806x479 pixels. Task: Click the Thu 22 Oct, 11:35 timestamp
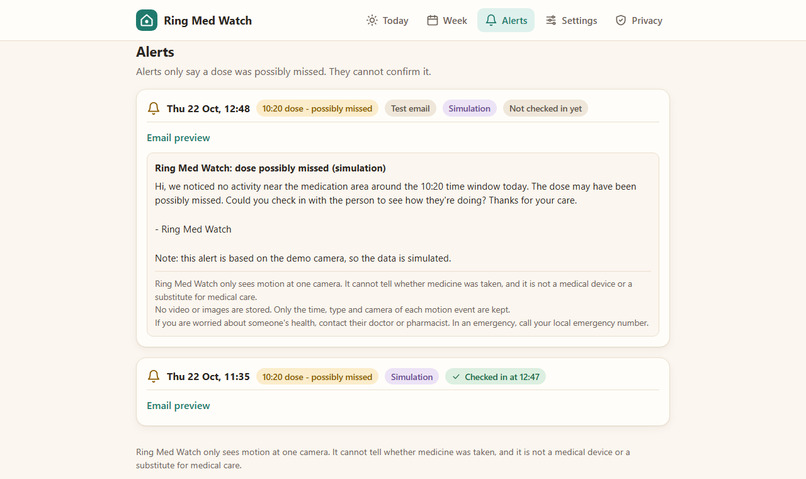(x=208, y=376)
